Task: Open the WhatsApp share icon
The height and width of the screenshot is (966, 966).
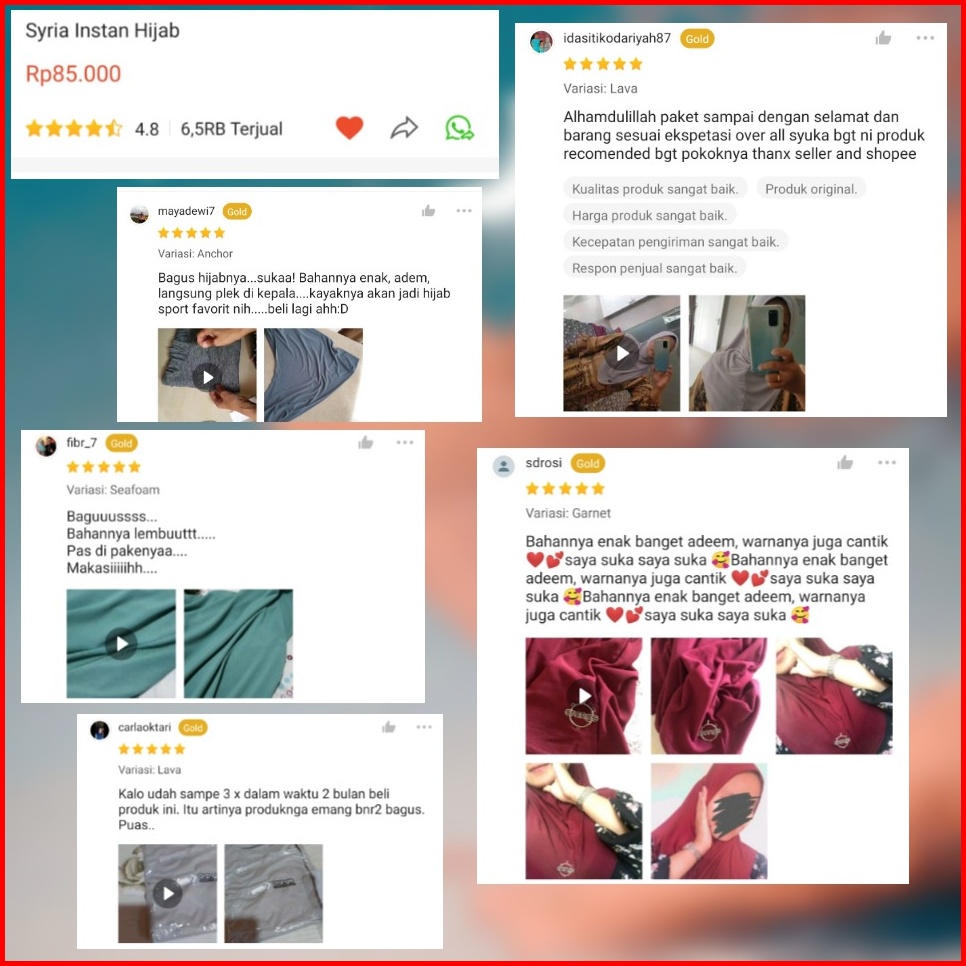Action: coord(459,128)
